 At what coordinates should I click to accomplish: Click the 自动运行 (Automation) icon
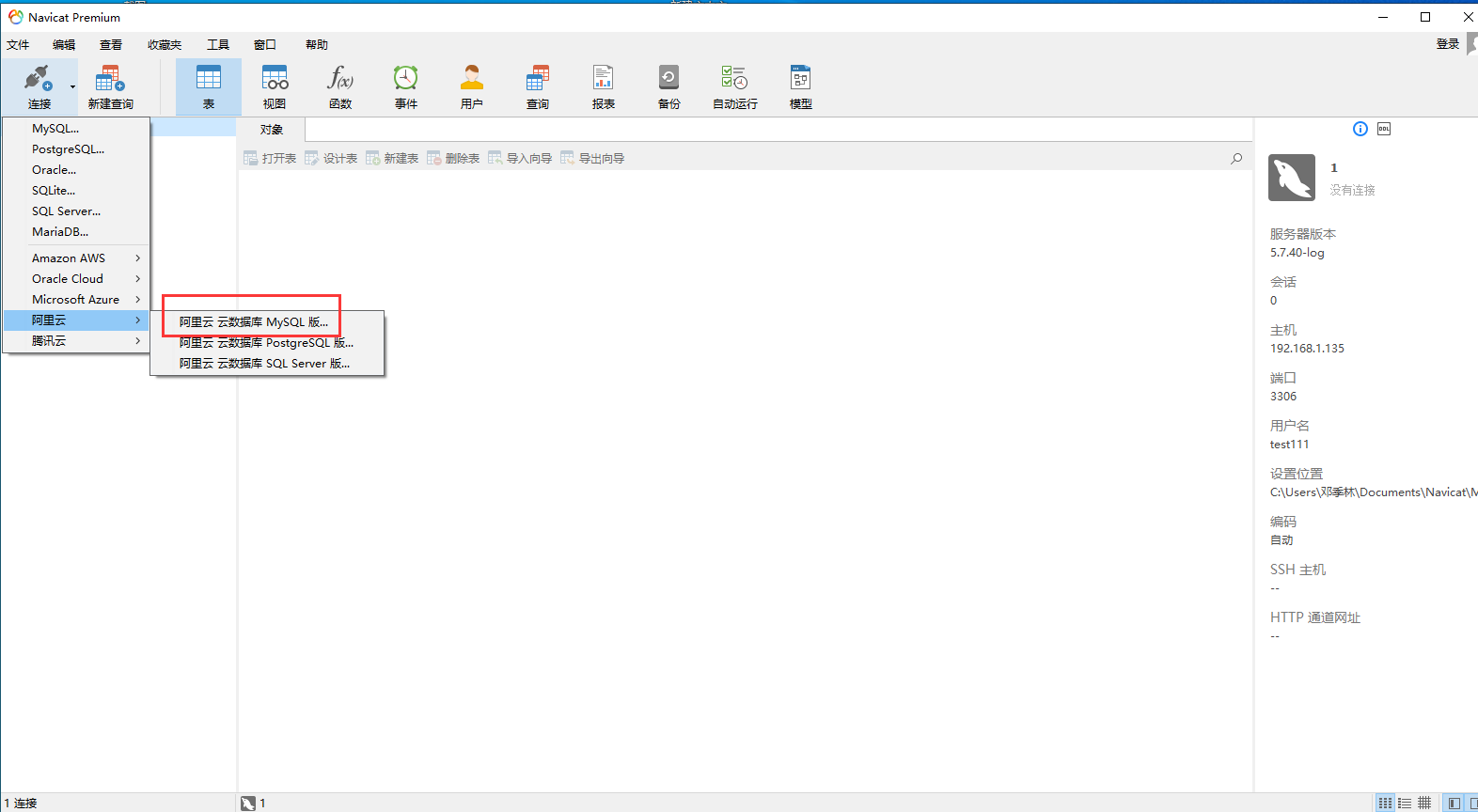coord(734,78)
